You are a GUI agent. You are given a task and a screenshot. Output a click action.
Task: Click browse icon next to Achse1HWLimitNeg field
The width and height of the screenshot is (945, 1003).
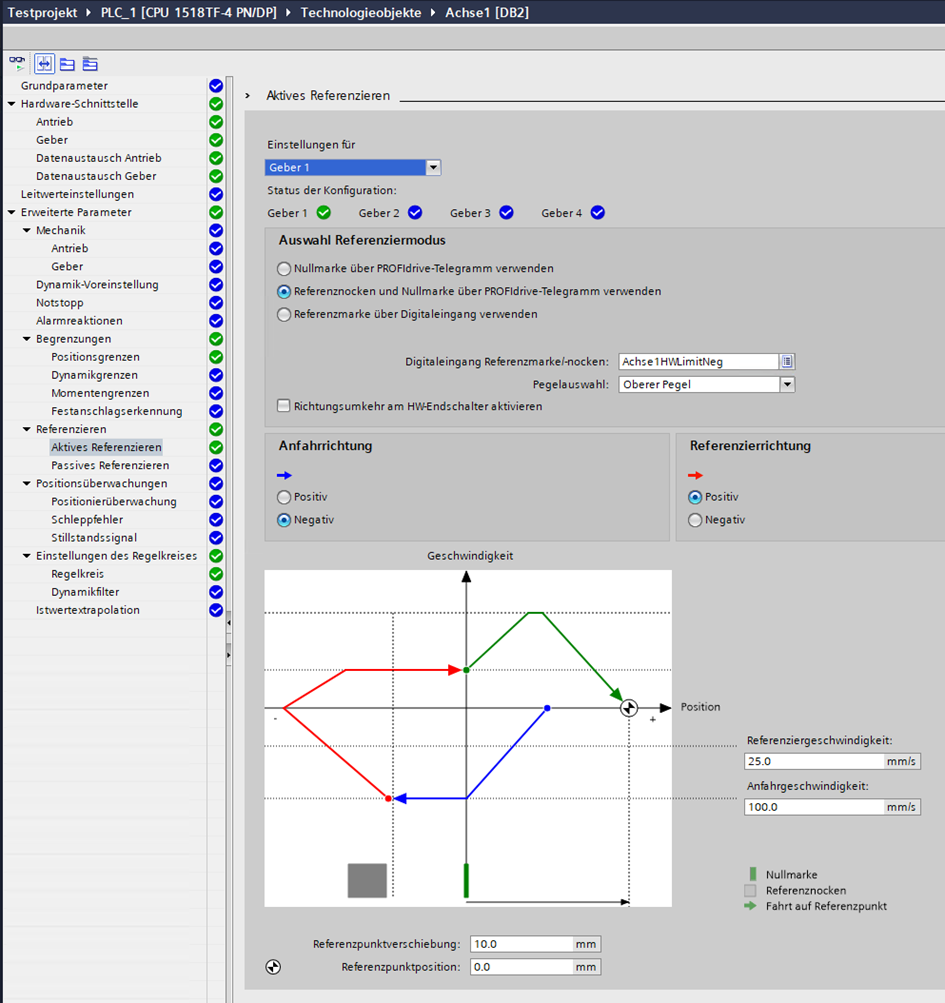coord(787,361)
